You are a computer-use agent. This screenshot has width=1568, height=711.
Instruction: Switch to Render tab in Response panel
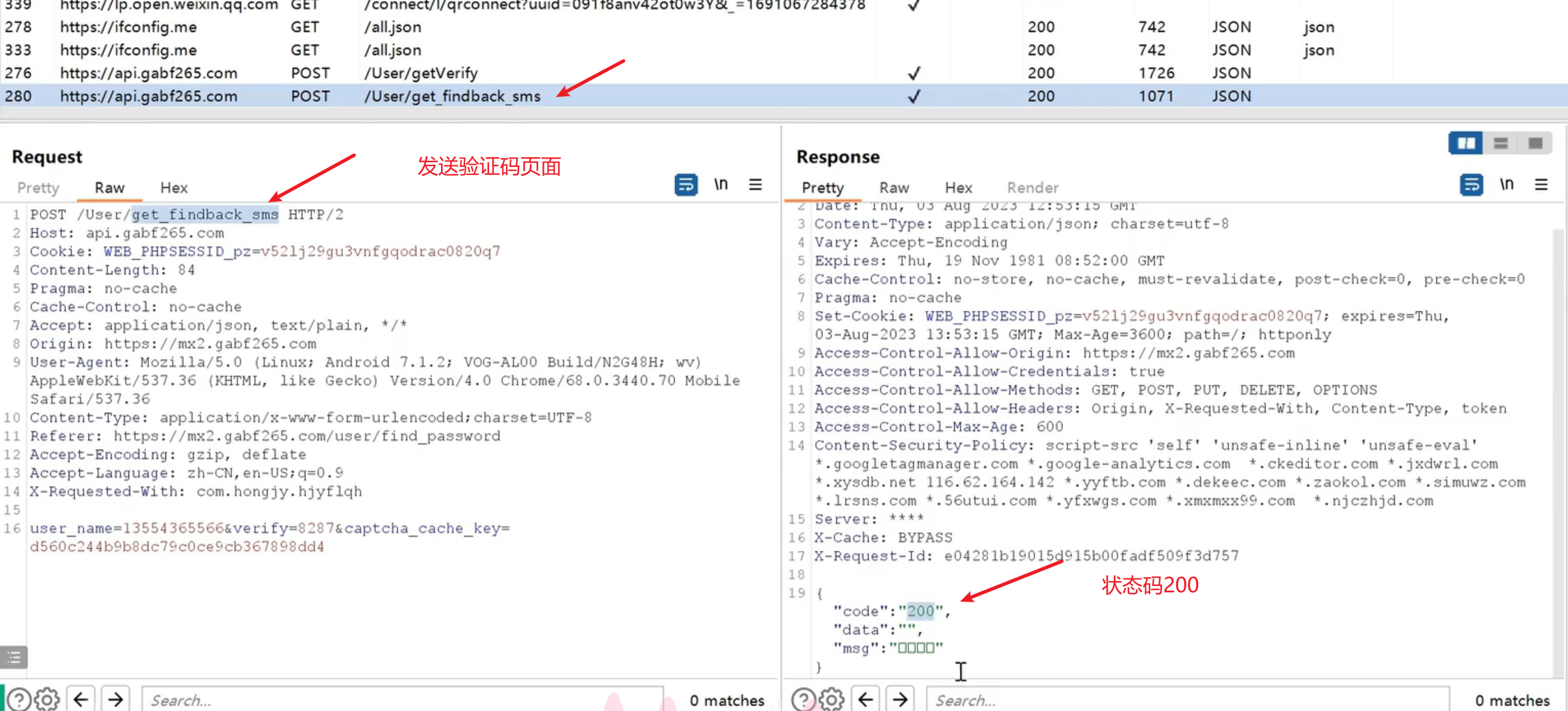pos(1032,188)
